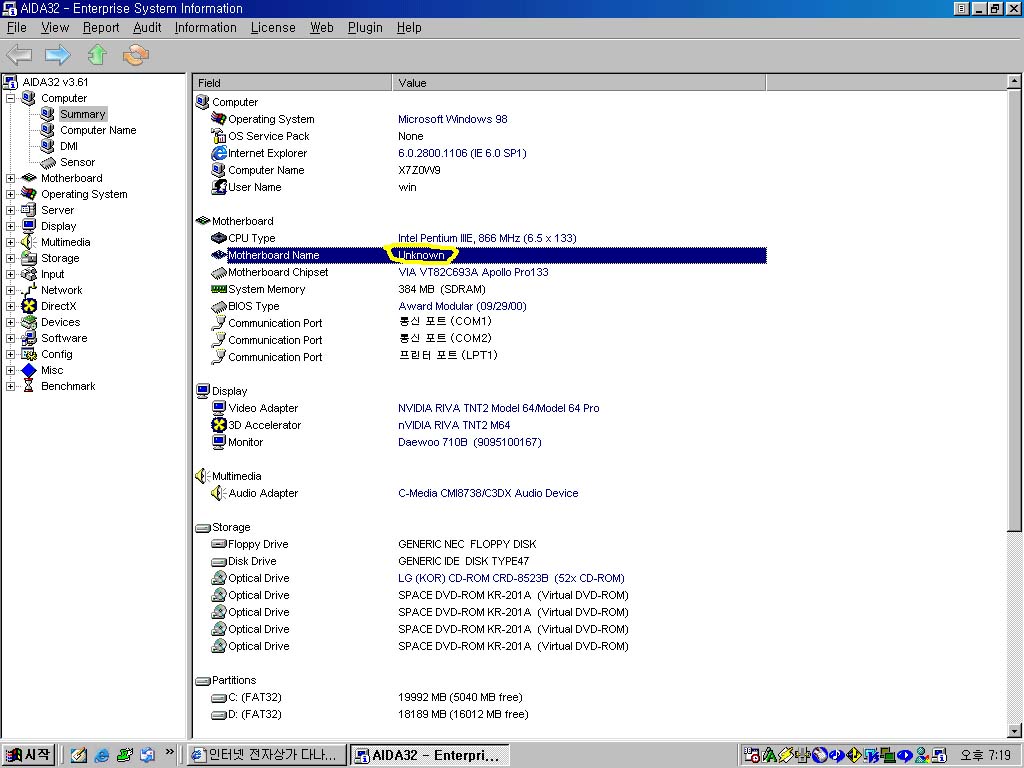Click the Award Modular BIOS link
1024x768 pixels.
pos(462,306)
